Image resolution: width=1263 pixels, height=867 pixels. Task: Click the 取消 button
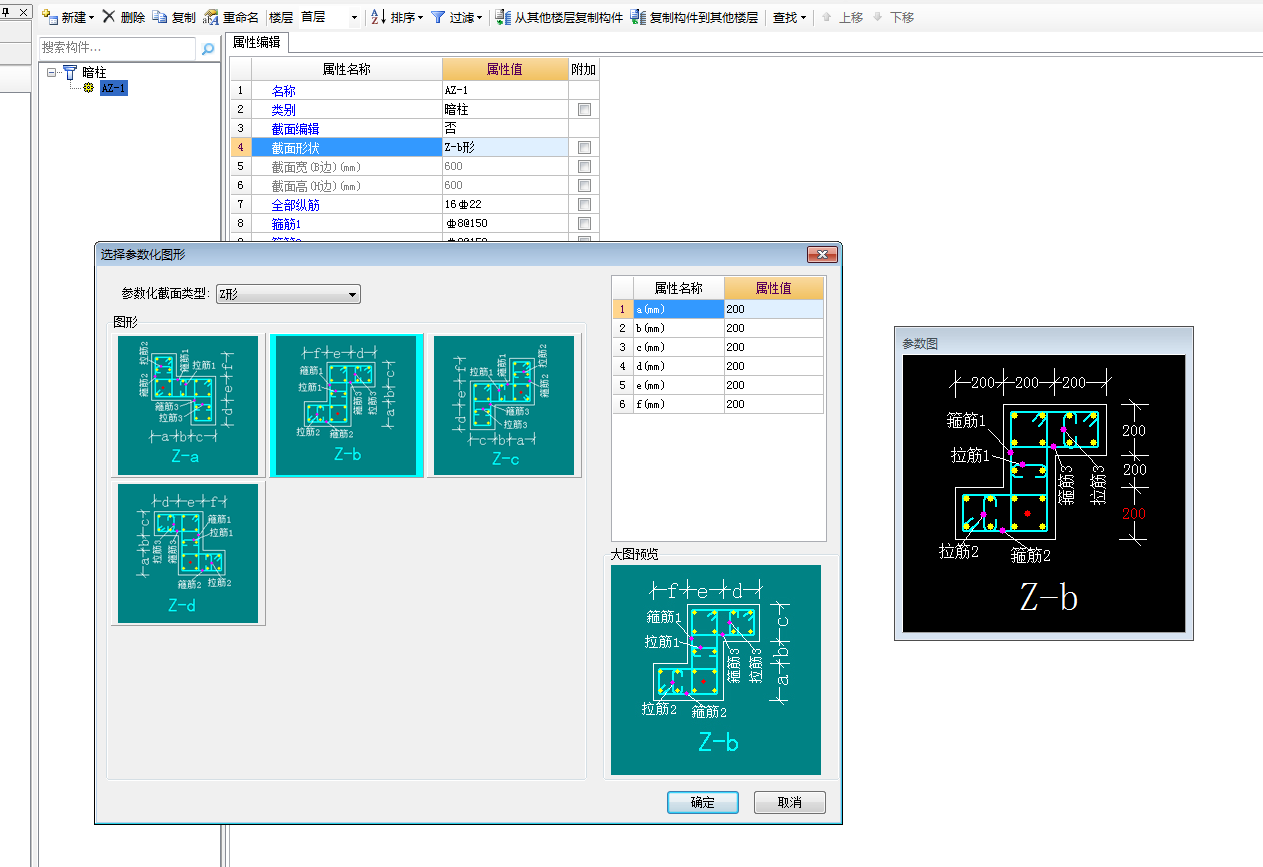[x=790, y=802]
